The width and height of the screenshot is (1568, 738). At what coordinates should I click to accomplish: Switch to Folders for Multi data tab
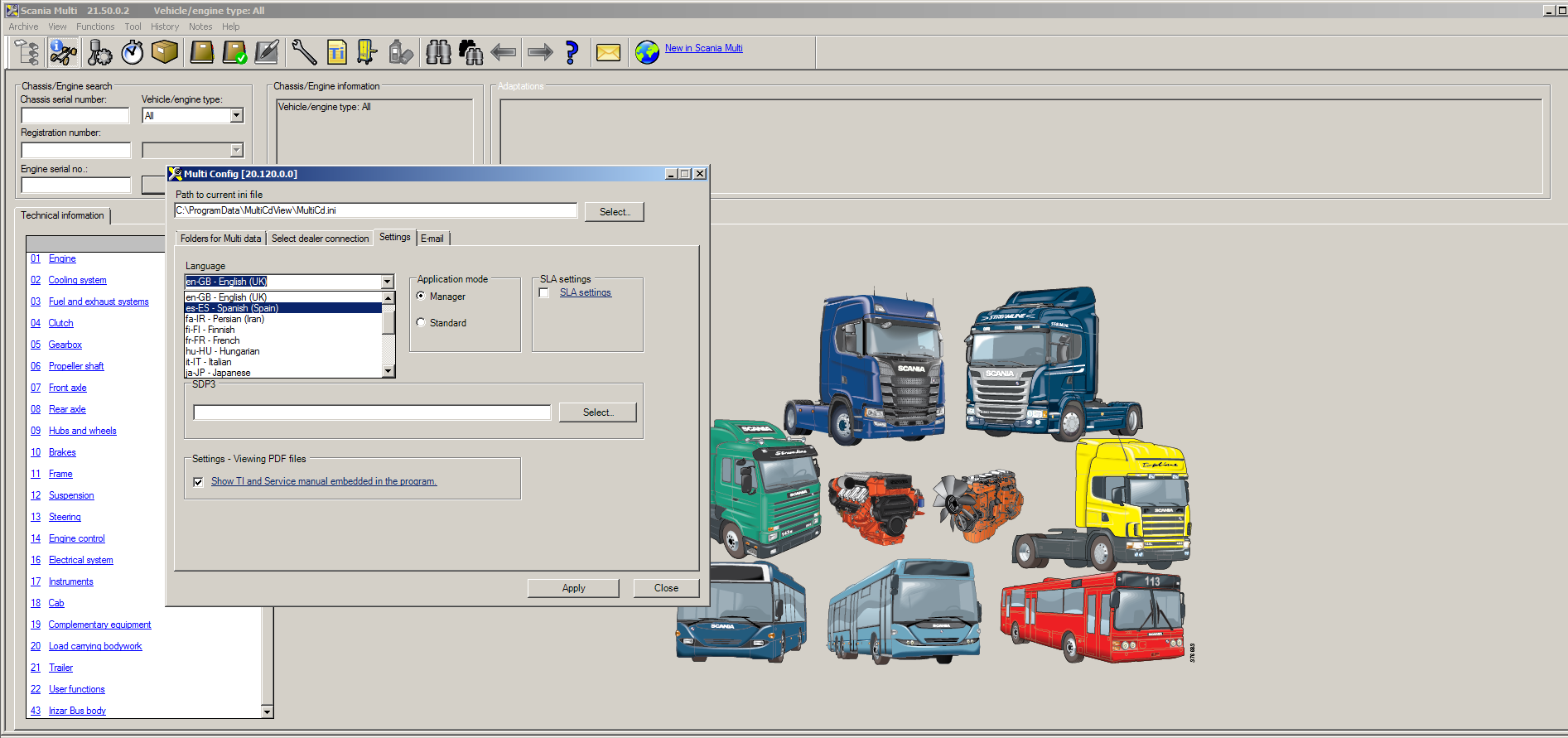click(x=220, y=239)
